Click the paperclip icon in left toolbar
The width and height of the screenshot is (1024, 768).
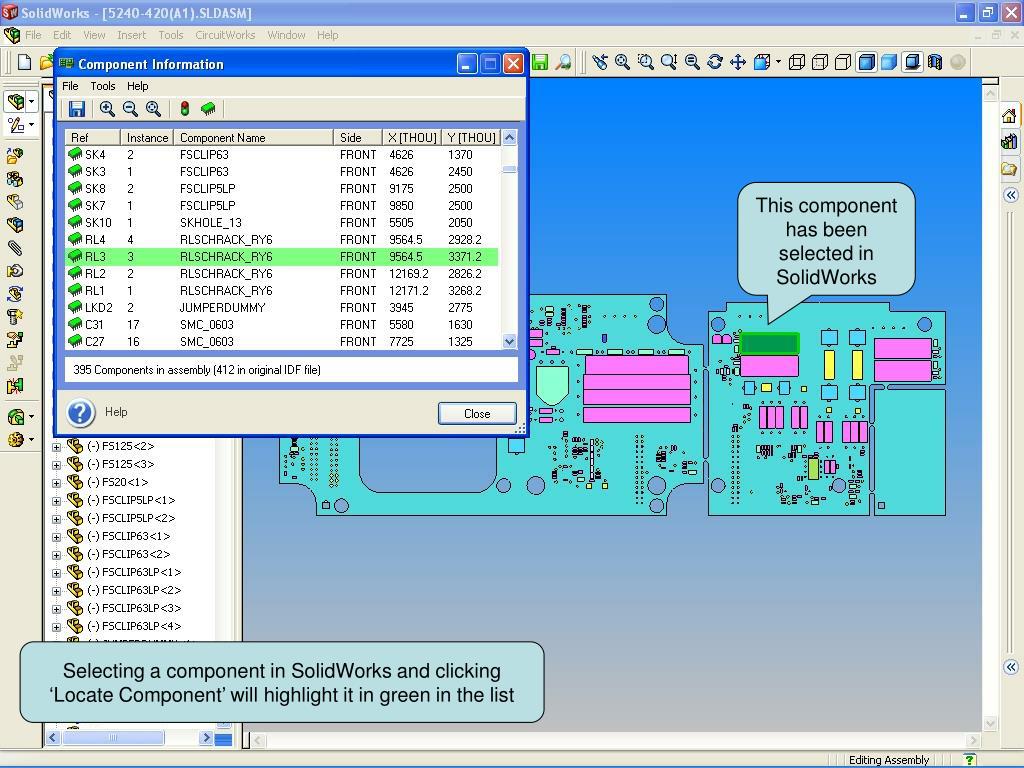(x=15, y=248)
